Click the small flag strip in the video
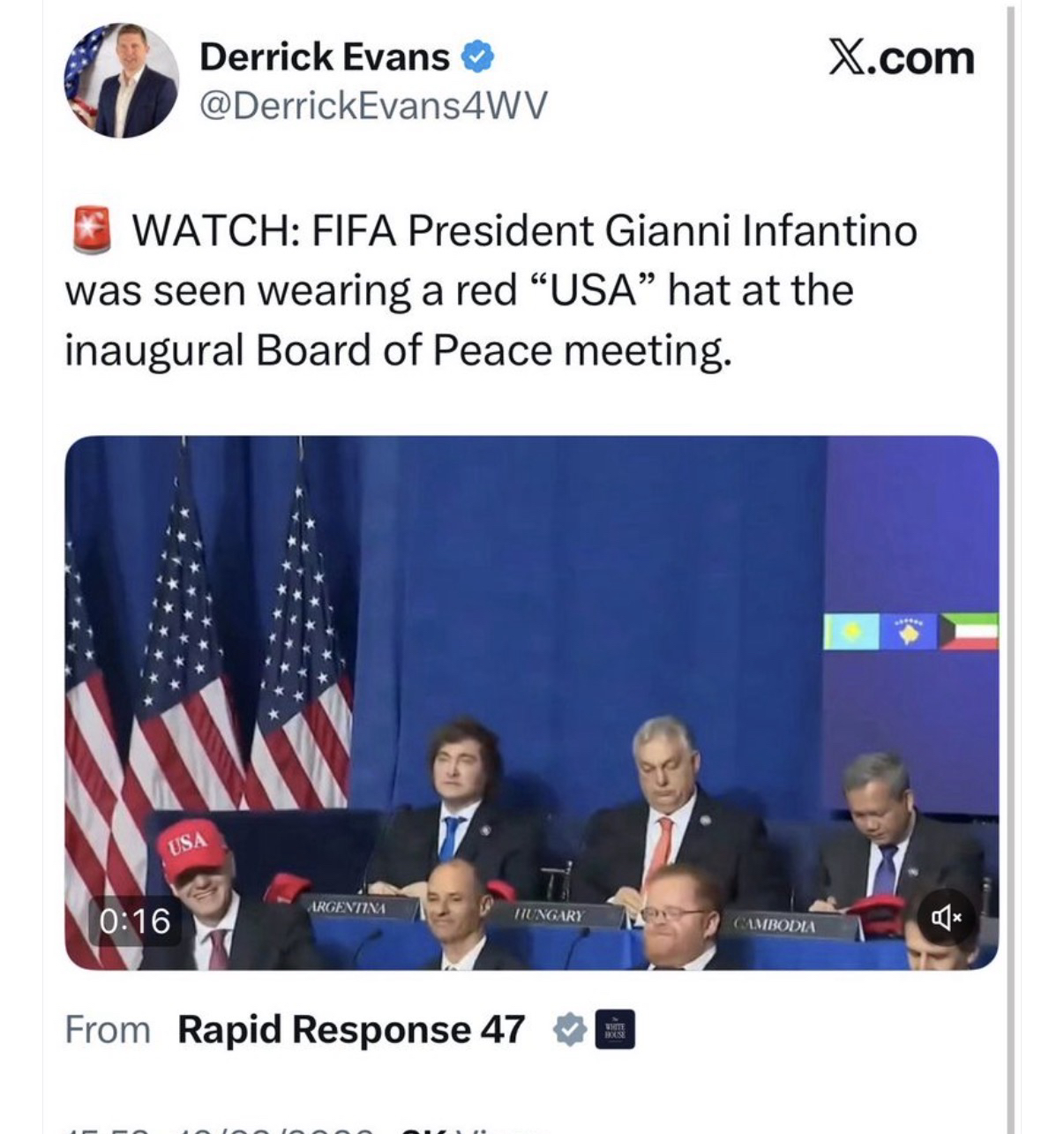Viewport: 1064px width, 1134px height. point(910,631)
